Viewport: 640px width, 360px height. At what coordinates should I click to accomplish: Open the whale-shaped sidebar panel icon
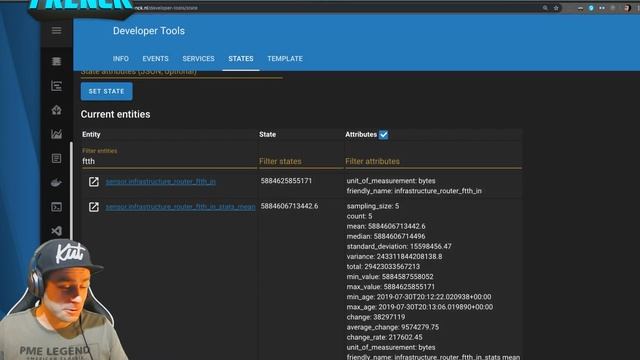pos(56,182)
